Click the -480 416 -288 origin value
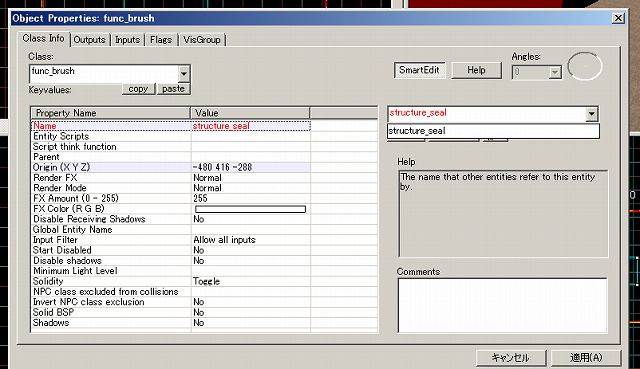The height and width of the screenshot is (369, 640). pos(222,167)
